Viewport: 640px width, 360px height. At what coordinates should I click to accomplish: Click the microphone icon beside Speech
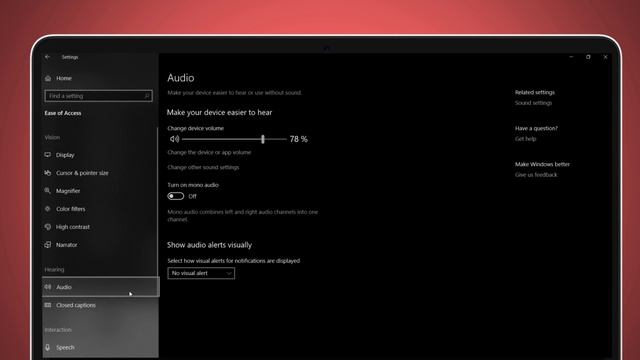pyautogui.click(x=48, y=347)
